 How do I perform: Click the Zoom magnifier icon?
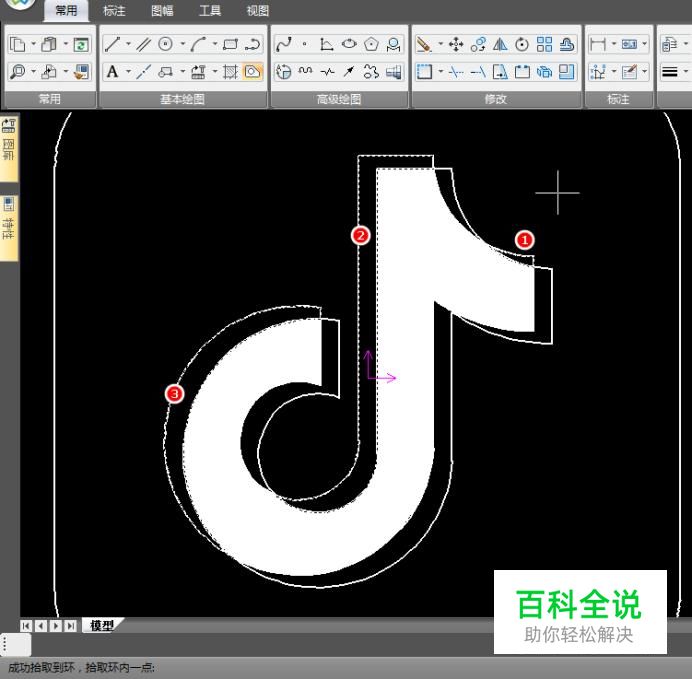[18, 71]
